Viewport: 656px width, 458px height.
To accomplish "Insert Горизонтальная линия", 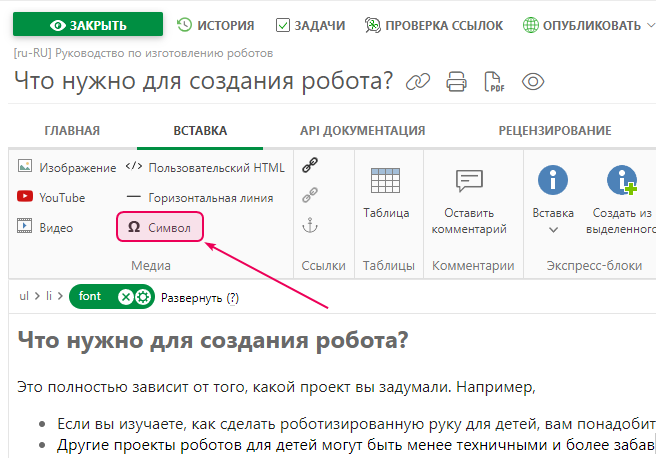I will (199, 197).
